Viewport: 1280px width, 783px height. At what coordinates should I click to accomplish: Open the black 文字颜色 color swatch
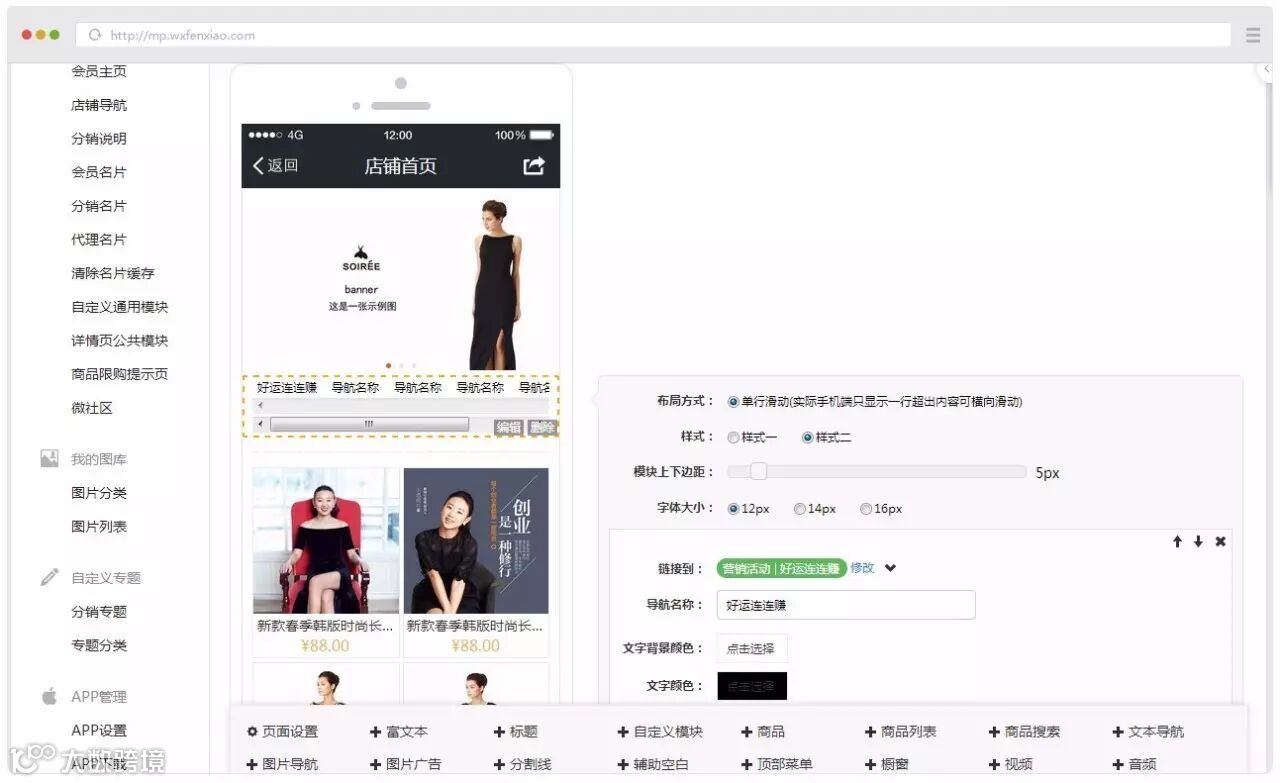coord(751,686)
